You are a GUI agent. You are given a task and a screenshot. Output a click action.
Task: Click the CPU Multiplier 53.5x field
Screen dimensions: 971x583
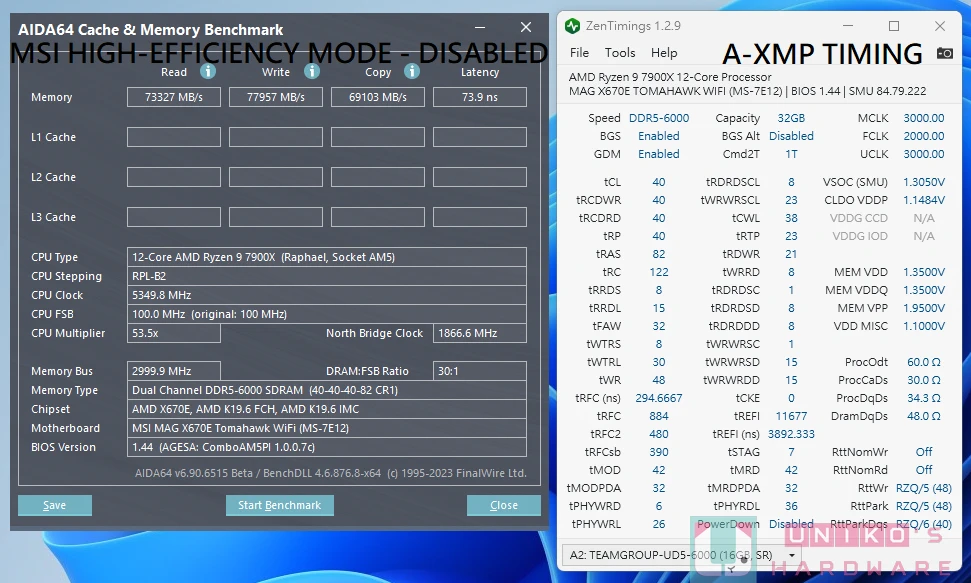[174, 333]
